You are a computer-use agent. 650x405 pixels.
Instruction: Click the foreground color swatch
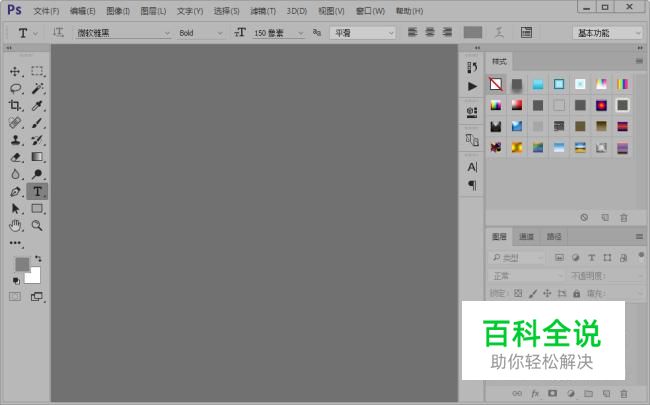[22, 264]
